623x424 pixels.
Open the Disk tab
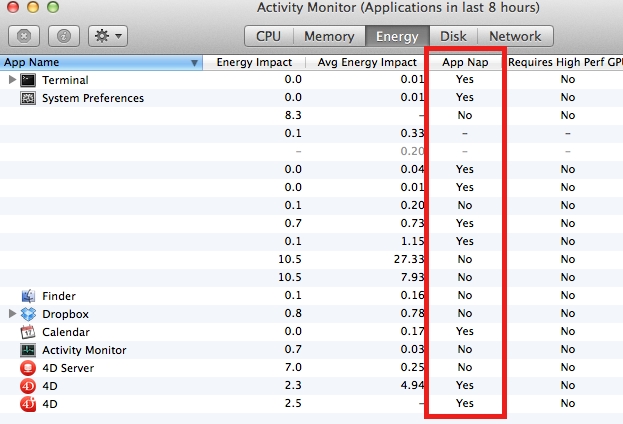pyautogui.click(x=454, y=36)
